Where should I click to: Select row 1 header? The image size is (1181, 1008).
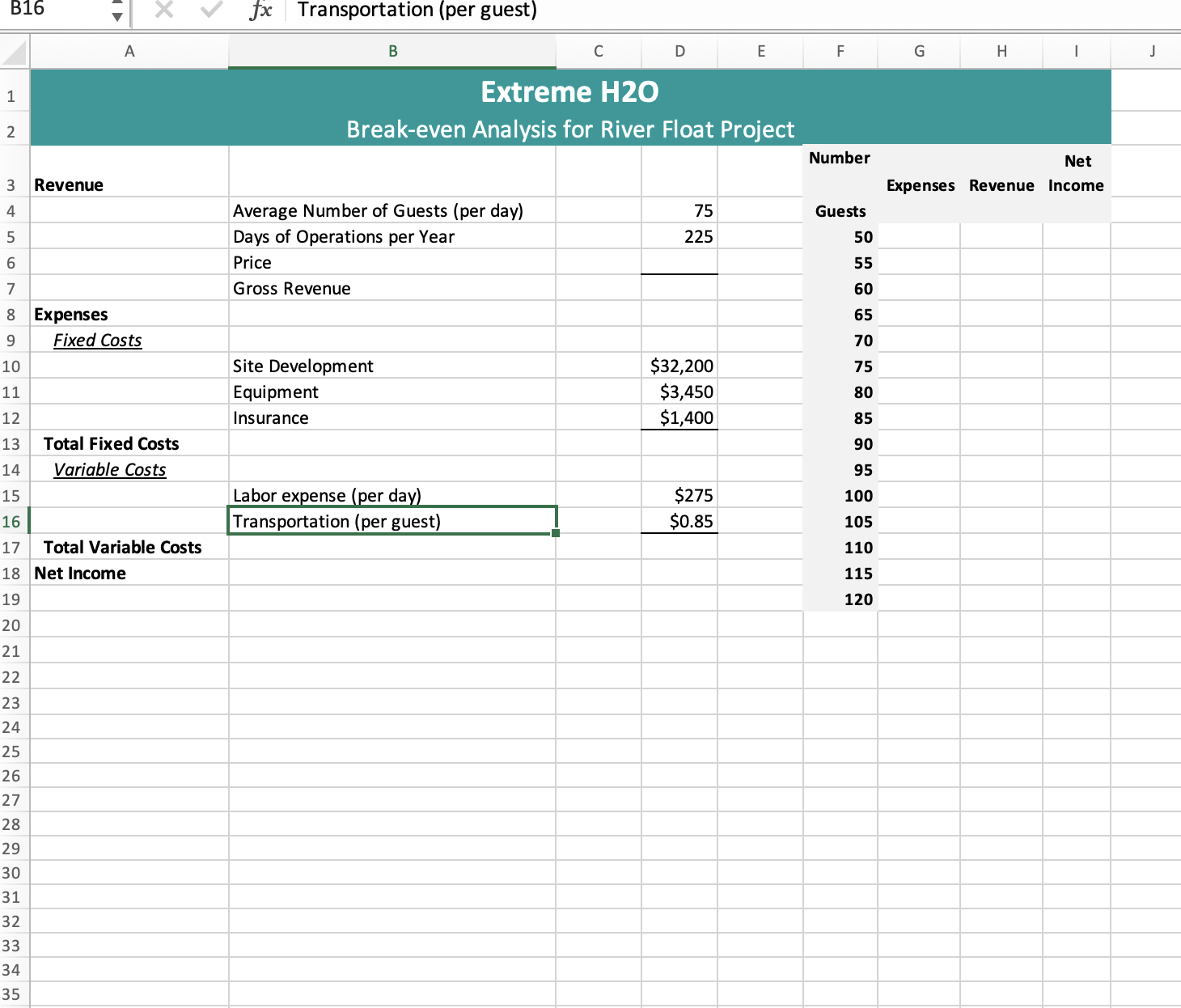13,95
